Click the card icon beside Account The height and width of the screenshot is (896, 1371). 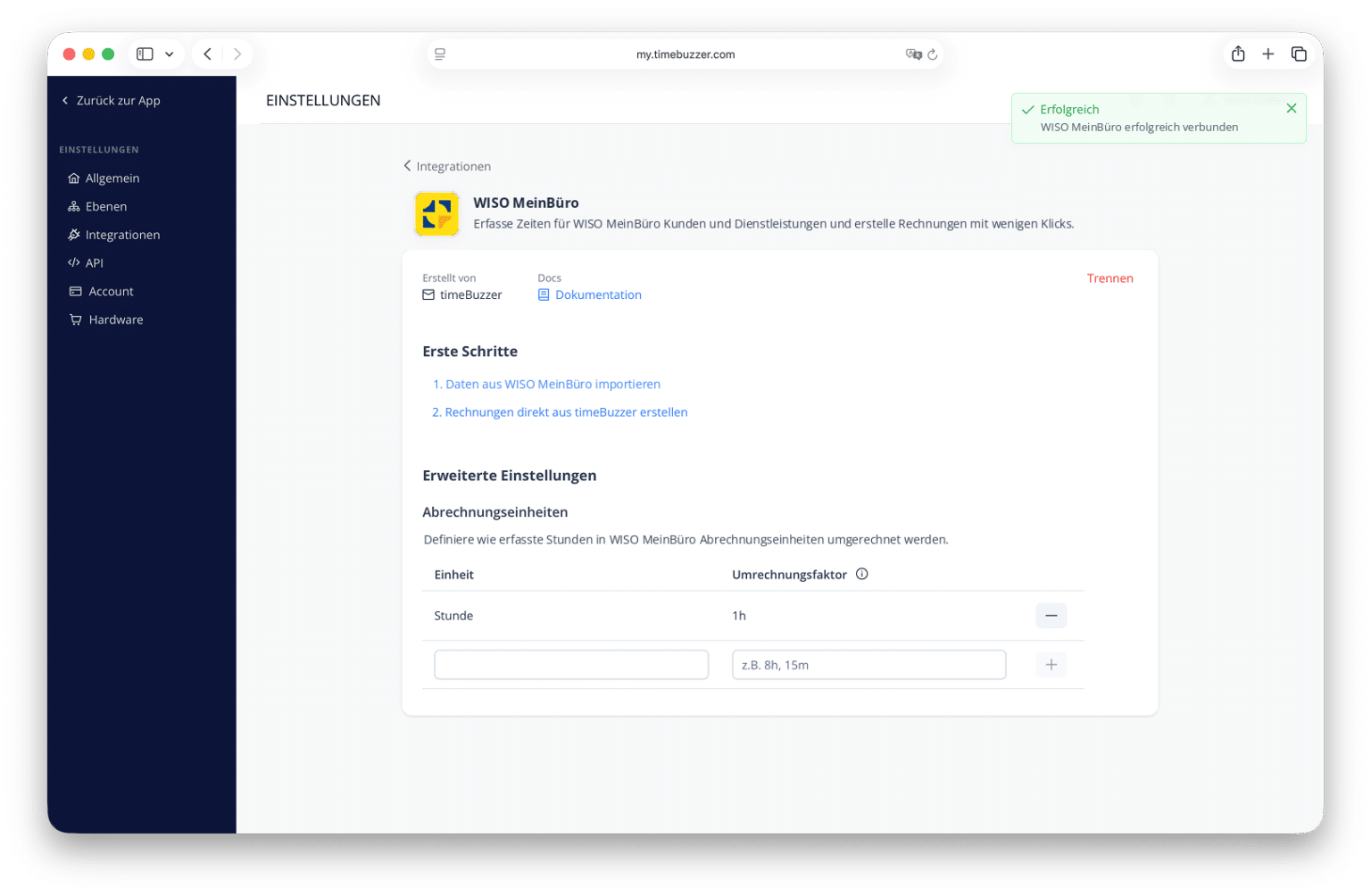coord(76,291)
